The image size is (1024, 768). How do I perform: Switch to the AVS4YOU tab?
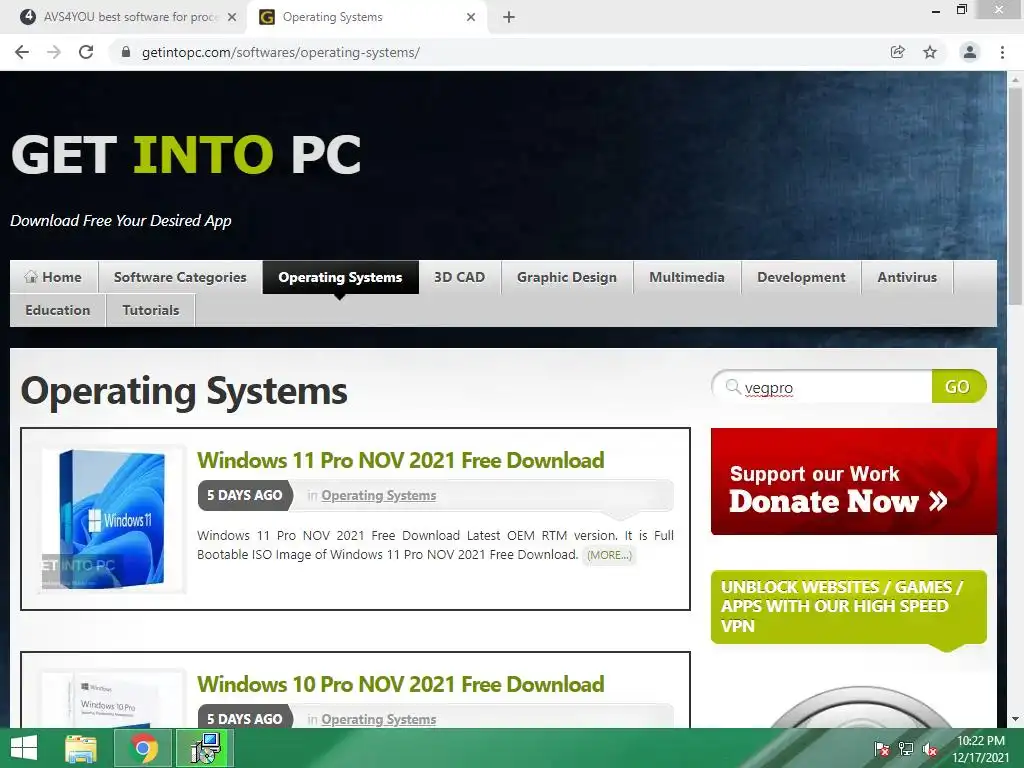128,17
